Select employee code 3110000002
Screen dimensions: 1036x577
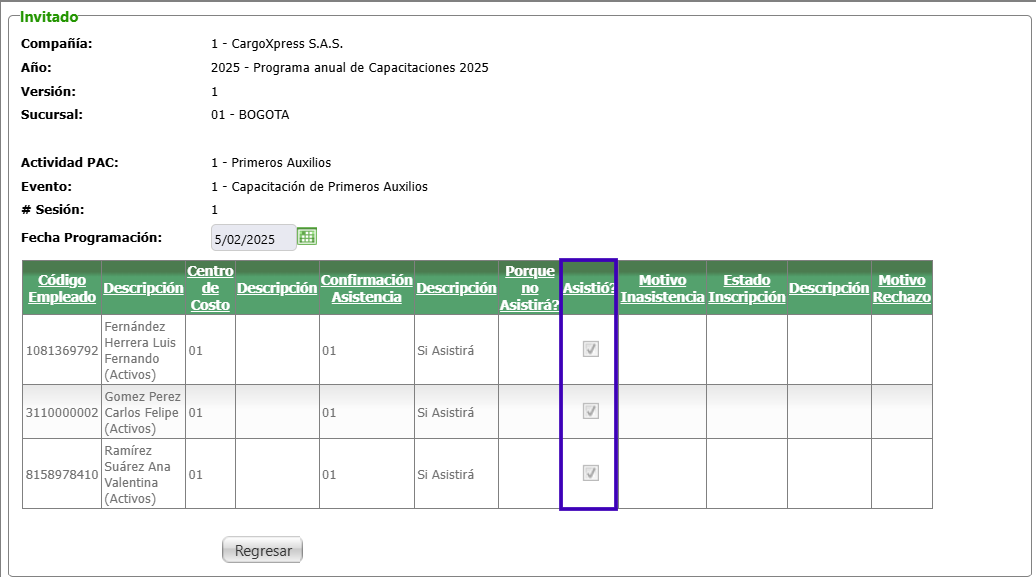pyautogui.click(x=62, y=412)
